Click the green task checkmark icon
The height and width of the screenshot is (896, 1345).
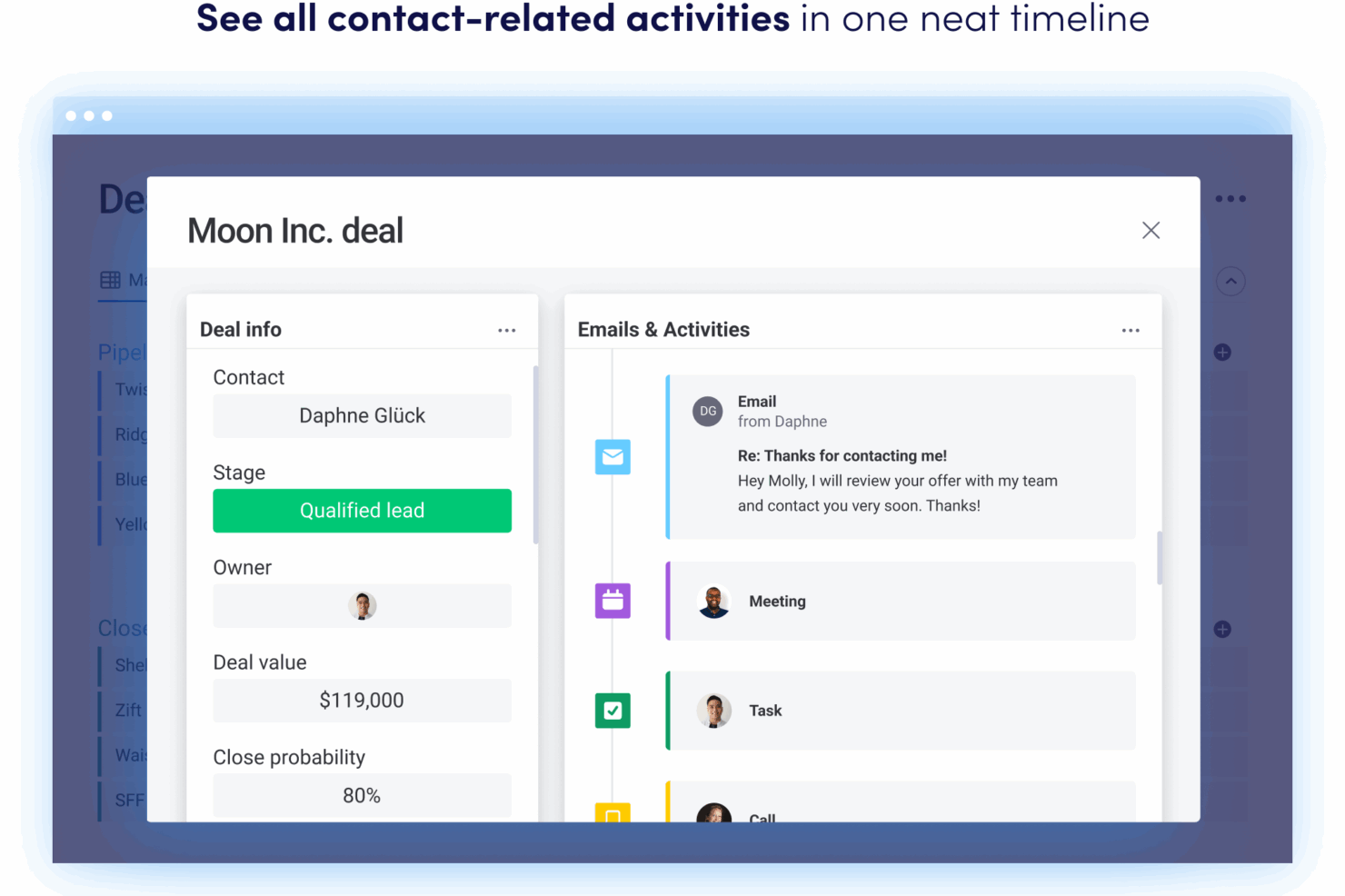pos(613,711)
